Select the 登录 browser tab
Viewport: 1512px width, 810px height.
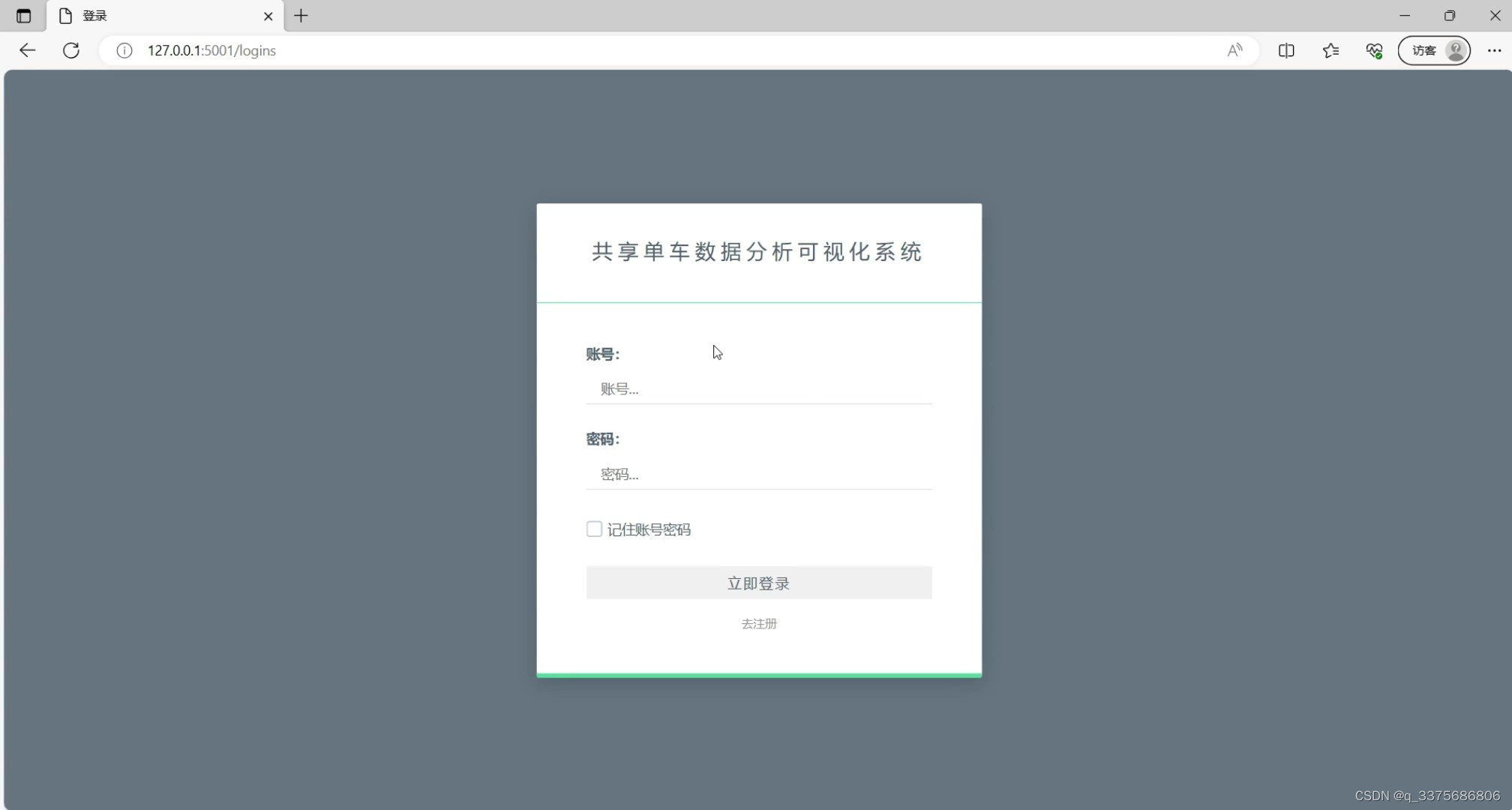pos(135,16)
